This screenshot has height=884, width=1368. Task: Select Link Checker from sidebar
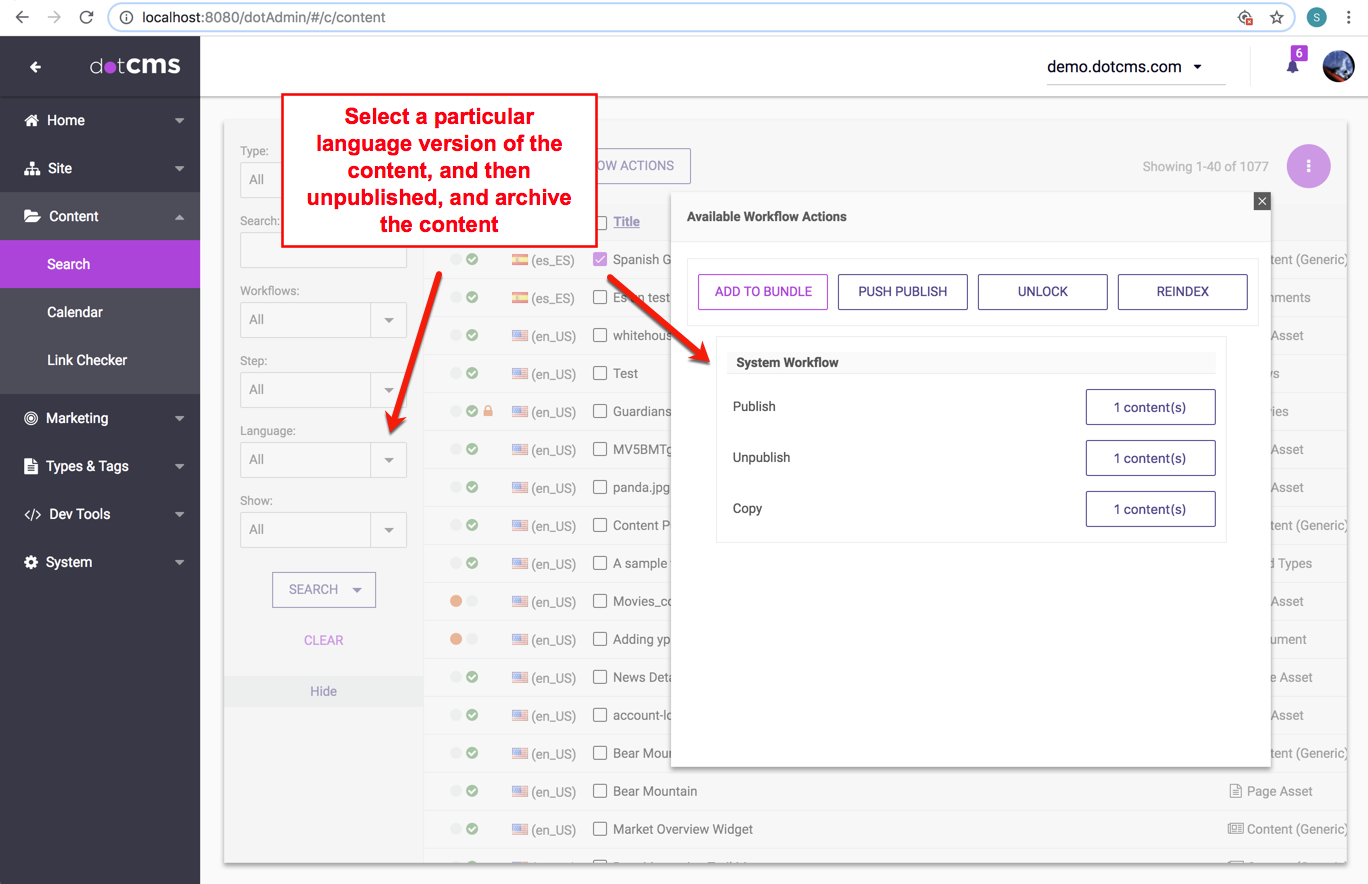tap(87, 360)
